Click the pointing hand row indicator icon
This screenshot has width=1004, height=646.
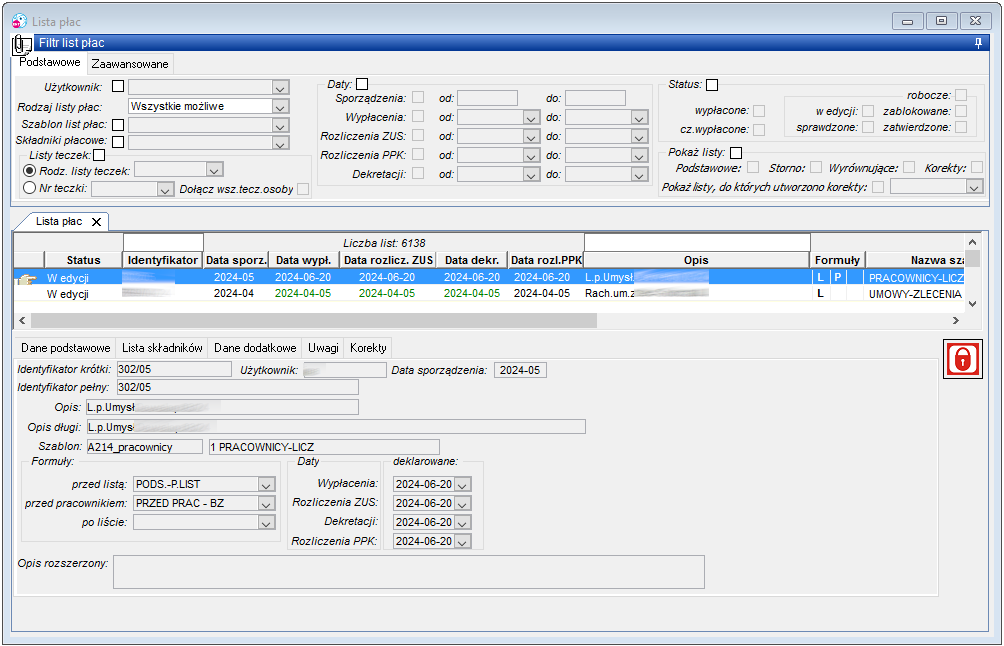(x=27, y=279)
